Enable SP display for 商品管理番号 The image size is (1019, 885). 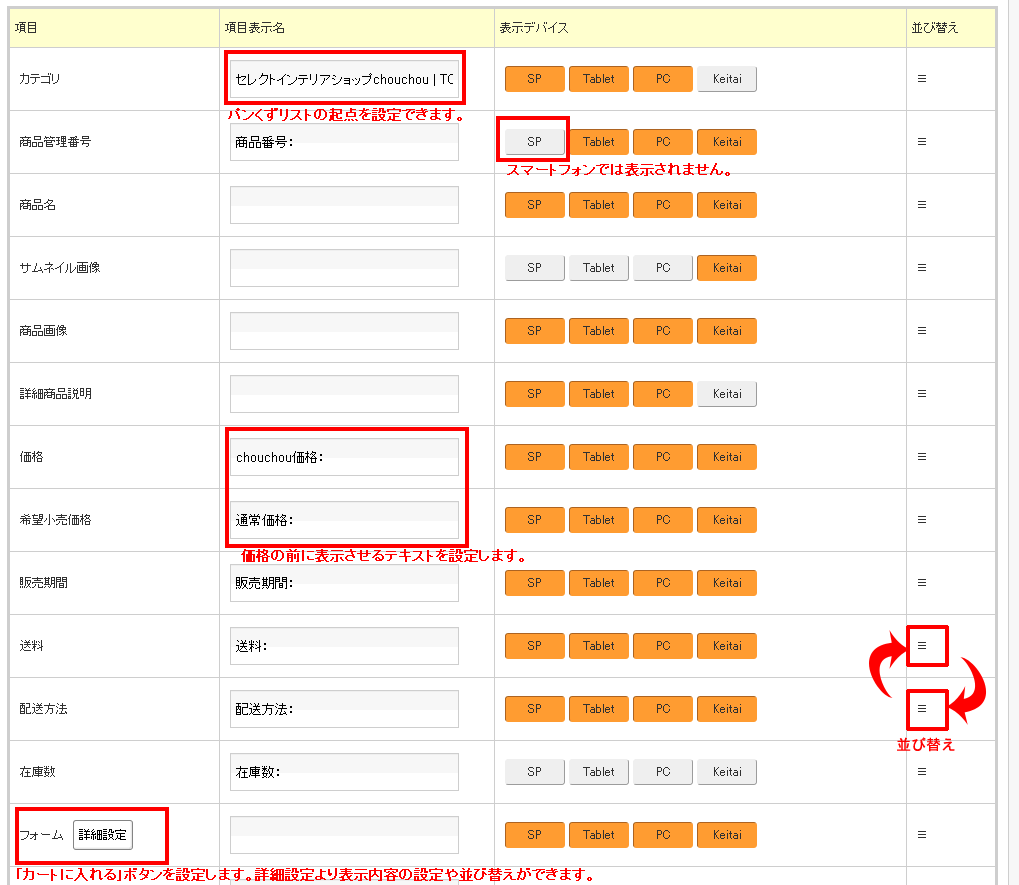[534, 142]
